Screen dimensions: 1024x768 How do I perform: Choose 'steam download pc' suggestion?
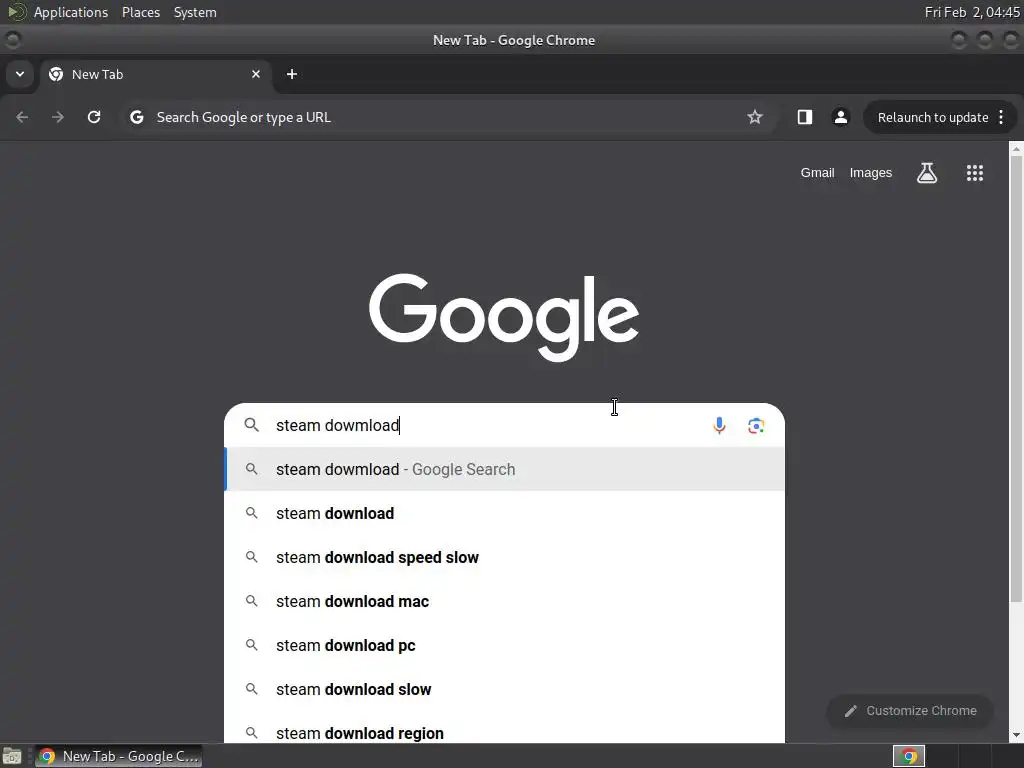click(x=505, y=645)
